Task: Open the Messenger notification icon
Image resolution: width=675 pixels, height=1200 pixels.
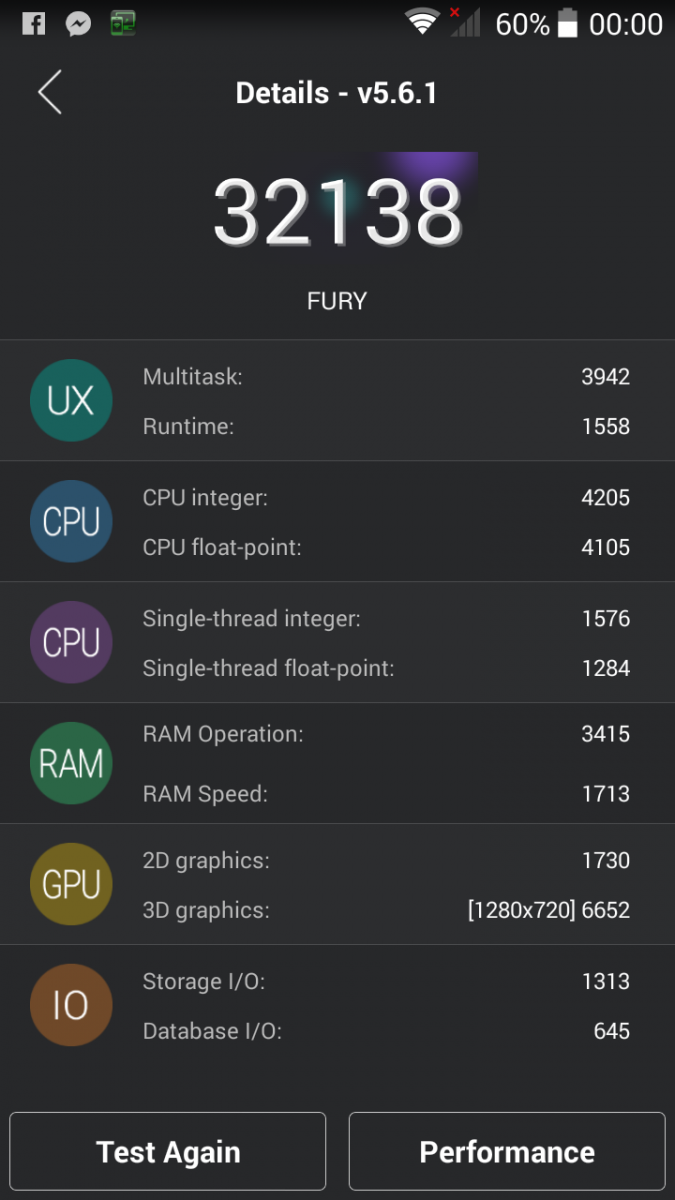Action: pos(79,23)
